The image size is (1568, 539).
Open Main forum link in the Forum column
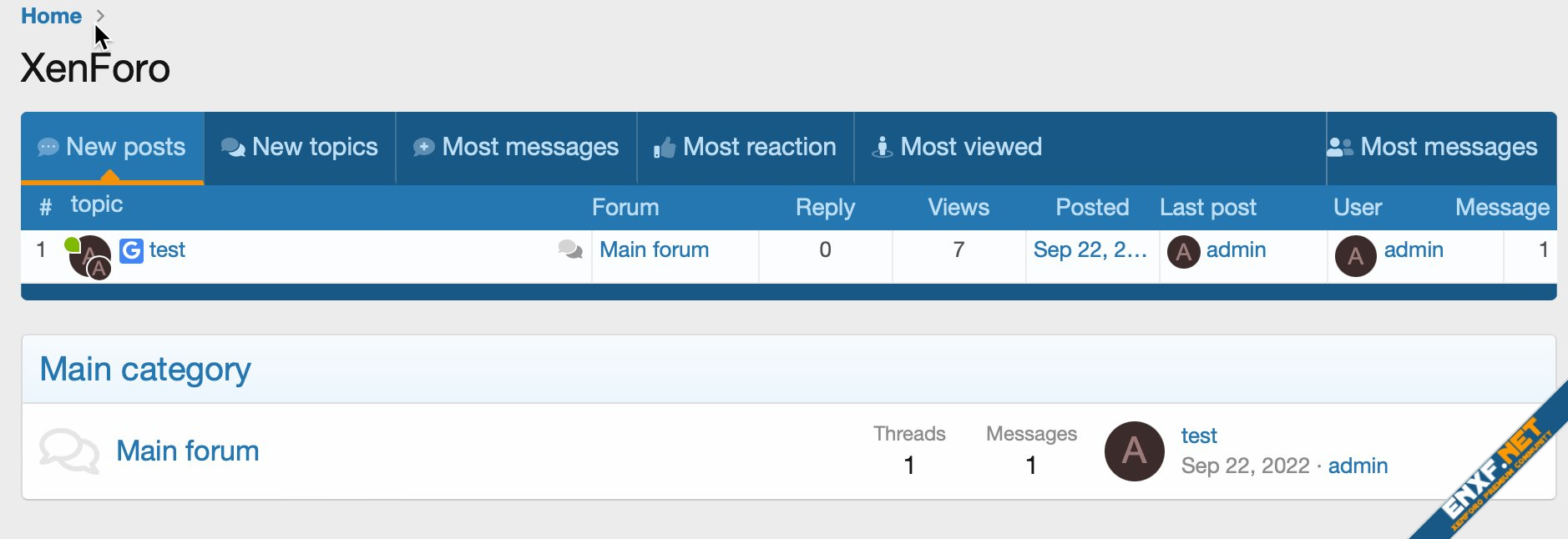pos(654,249)
